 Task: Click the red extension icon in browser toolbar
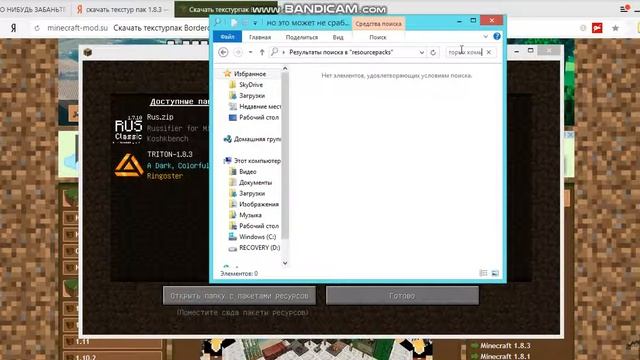[597, 28]
